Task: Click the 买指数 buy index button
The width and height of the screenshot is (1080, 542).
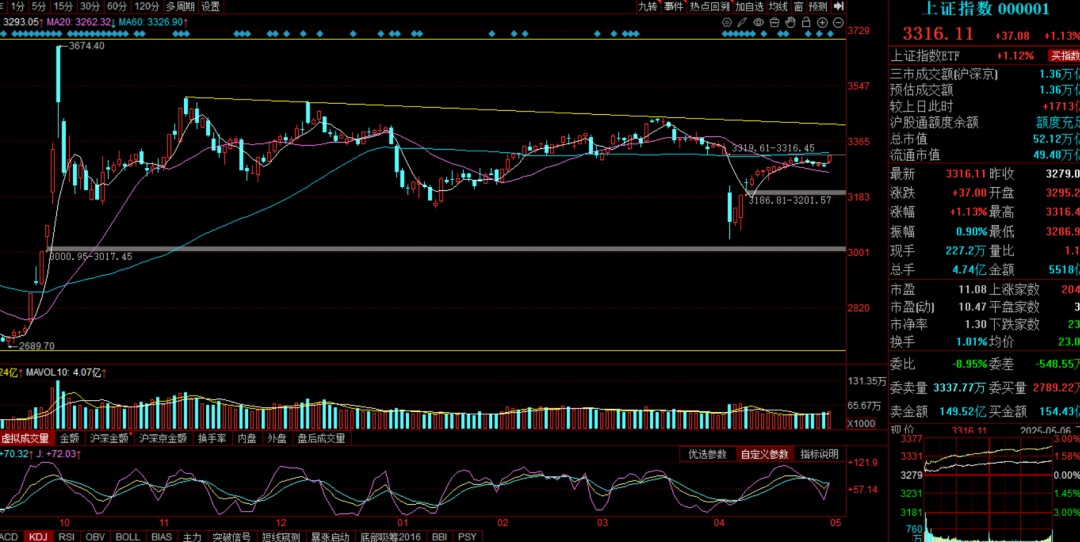Action: pos(1064,56)
